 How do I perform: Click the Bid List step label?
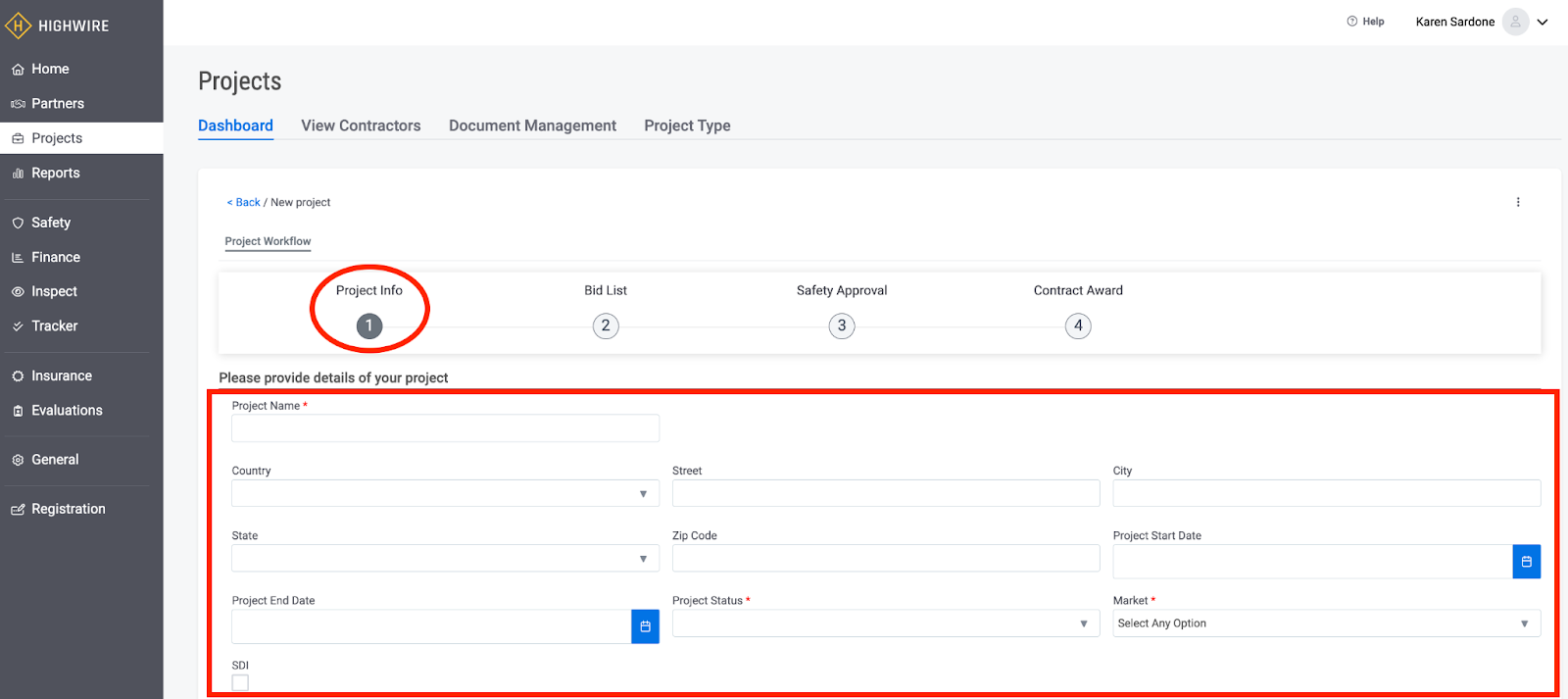click(x=606, y=290)
